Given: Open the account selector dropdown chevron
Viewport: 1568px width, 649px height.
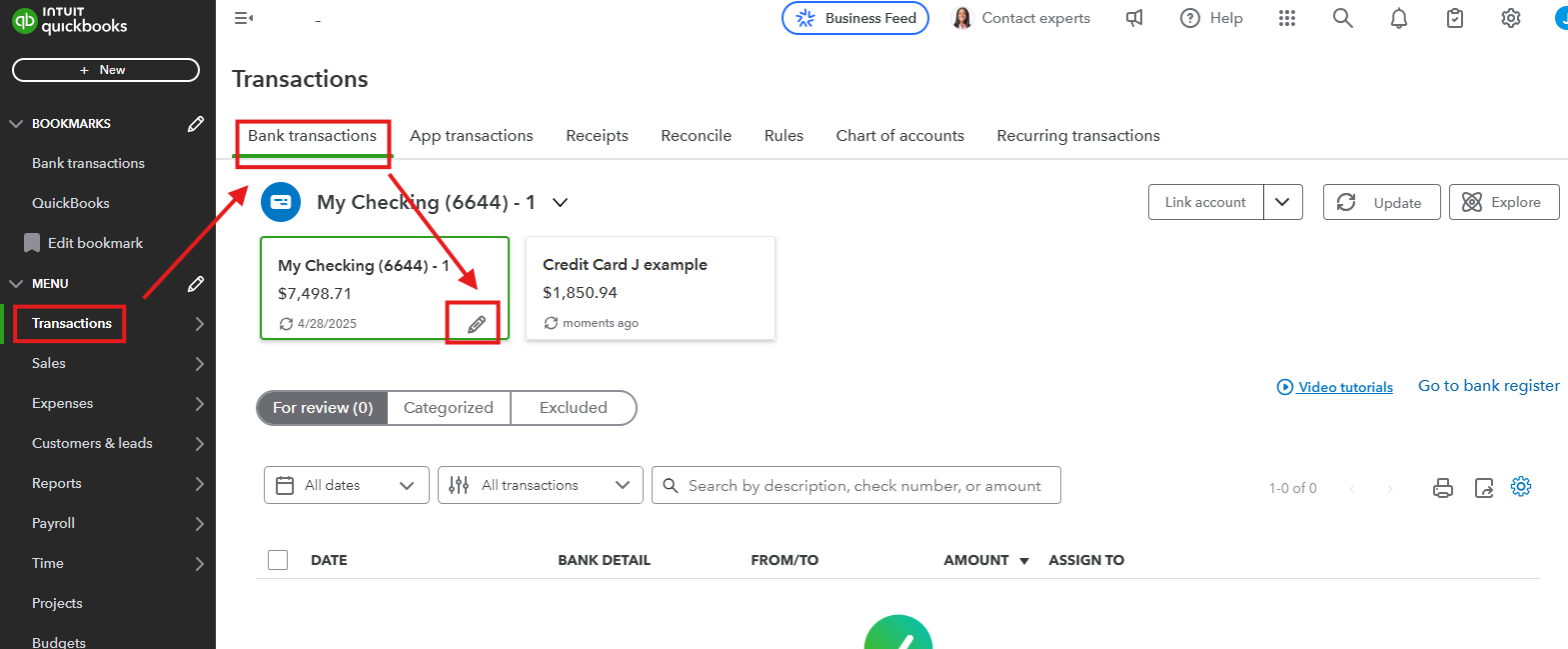Looking at the screenshot, I should pyautogui.click(x=561, y=202).
